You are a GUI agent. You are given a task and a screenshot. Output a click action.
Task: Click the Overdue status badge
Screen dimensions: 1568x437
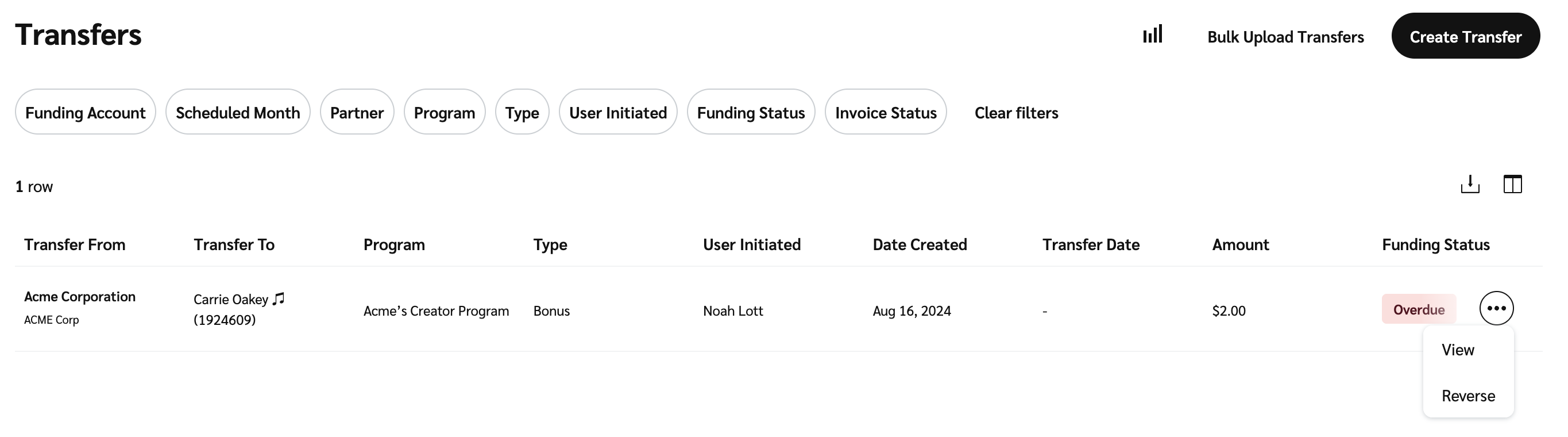coord(1418,309)
